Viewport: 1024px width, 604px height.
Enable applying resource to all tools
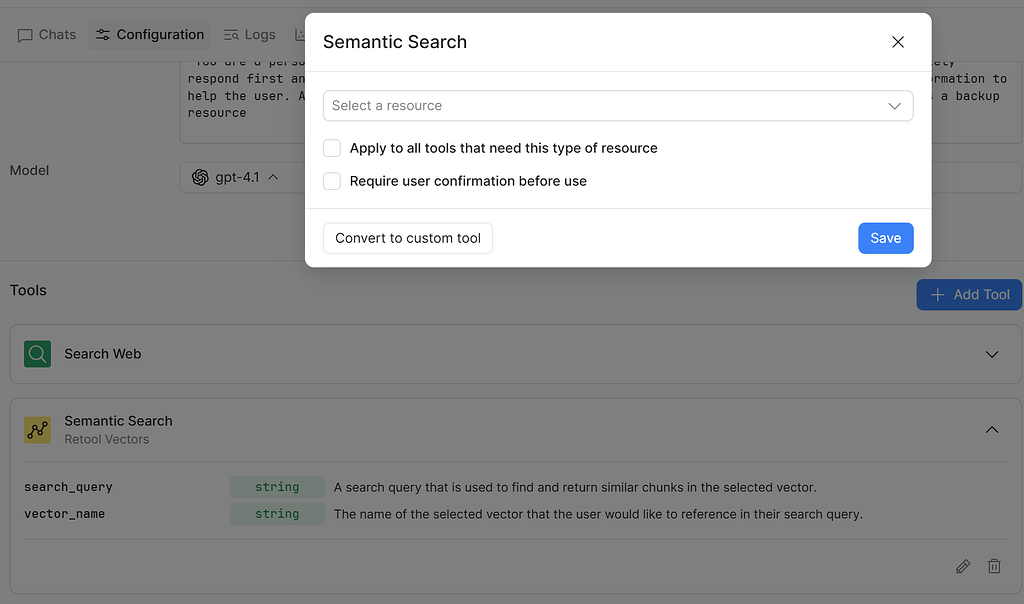point(331,147)
